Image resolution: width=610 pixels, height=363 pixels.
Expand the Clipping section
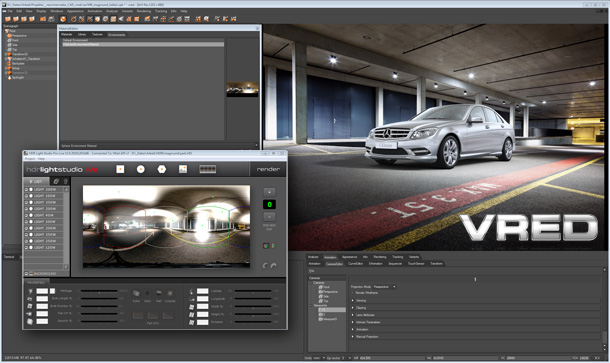353,308
